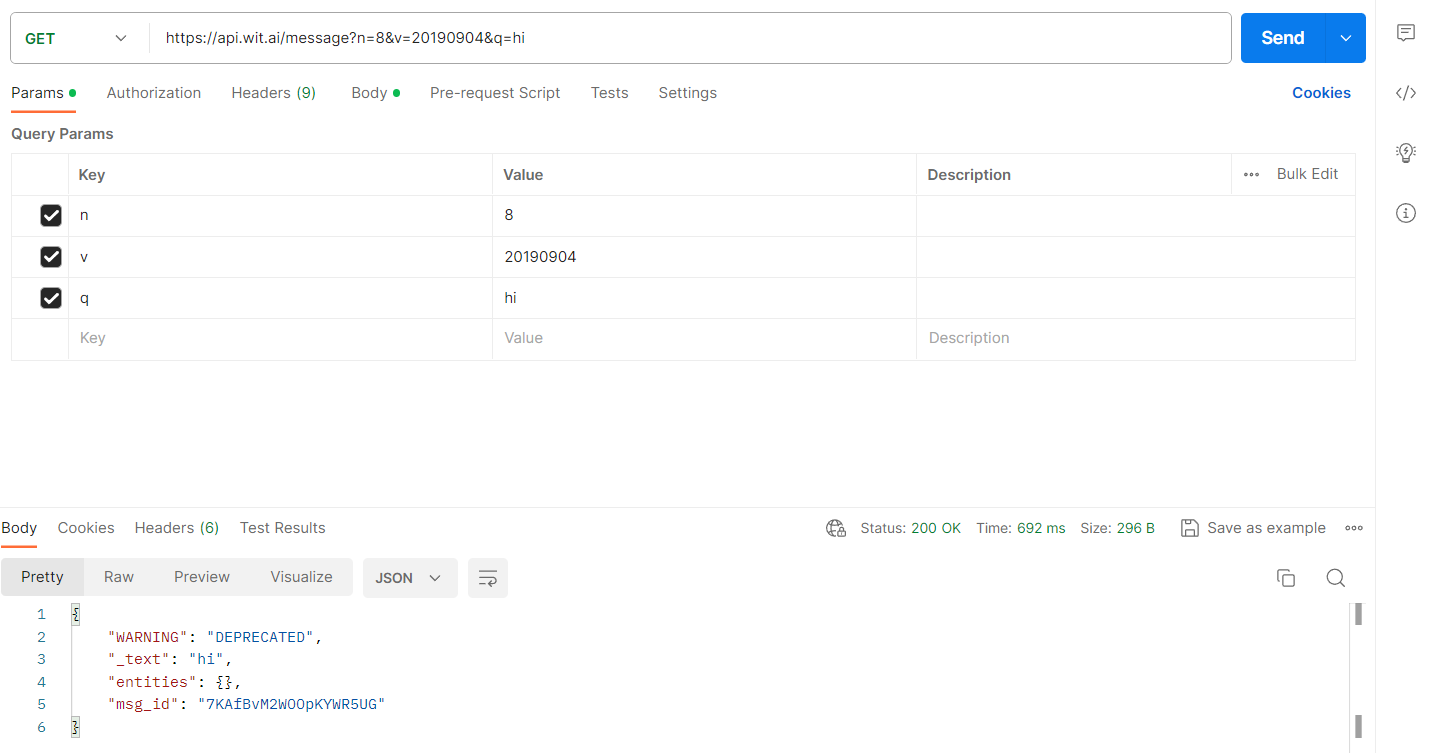Search within the response

click(1336, 577)
